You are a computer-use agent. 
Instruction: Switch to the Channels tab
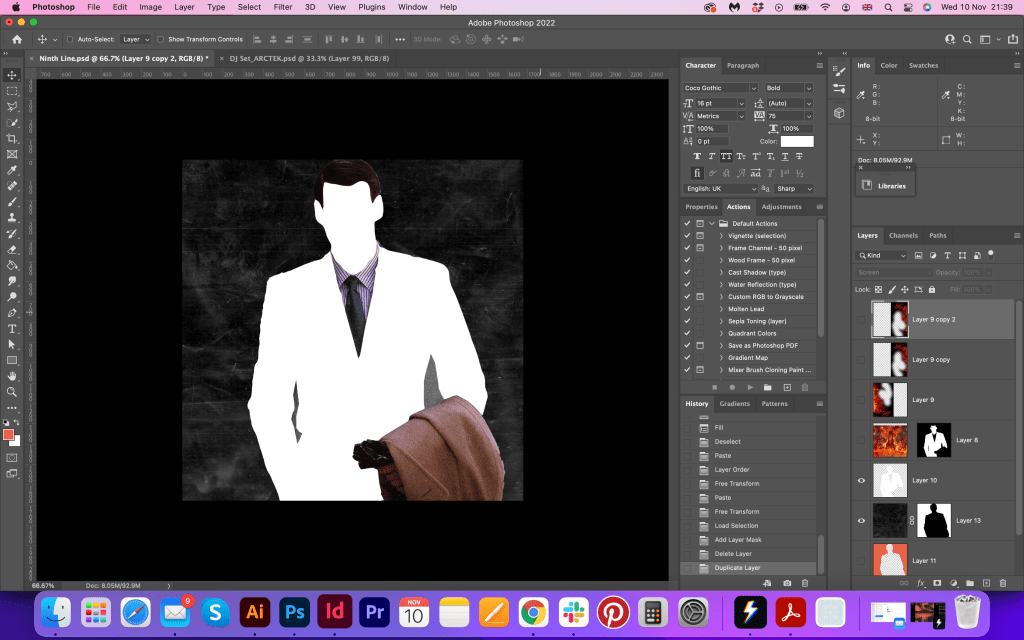[x=903, y=236]
